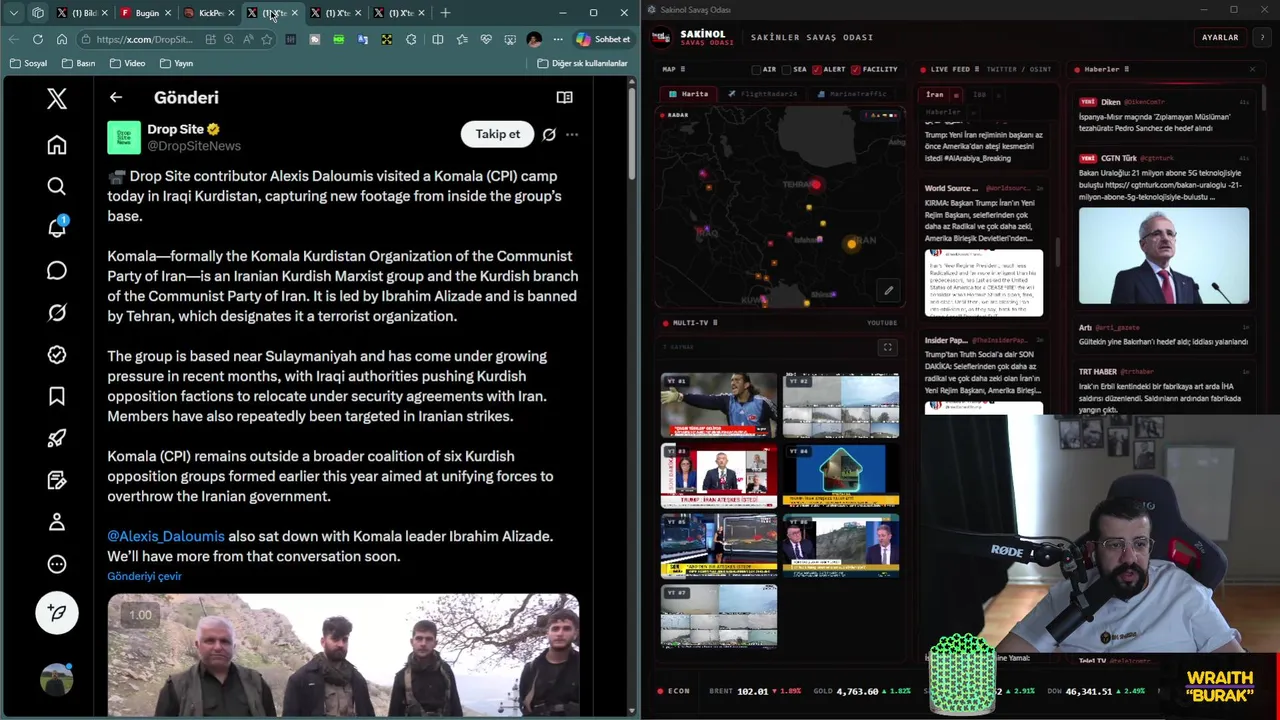Image resolution: width=1280 pixels, height=720 pixels.
Task: Click the pencil edit icon on the map
Action: click(x=888, y=291)
